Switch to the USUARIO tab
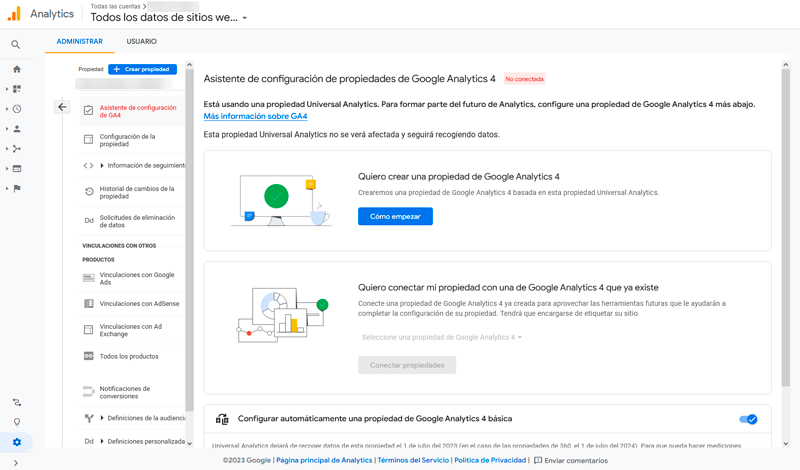This screenshot has width=800, height=470. [x=141, y=41]
